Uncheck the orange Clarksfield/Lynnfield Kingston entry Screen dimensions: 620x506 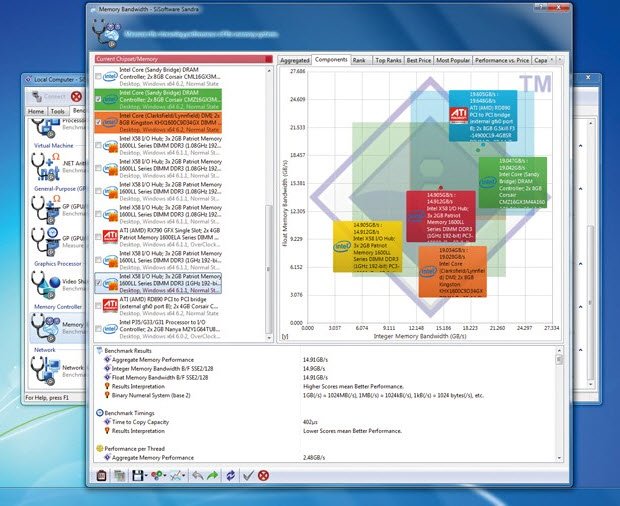[x=98, y=121]
